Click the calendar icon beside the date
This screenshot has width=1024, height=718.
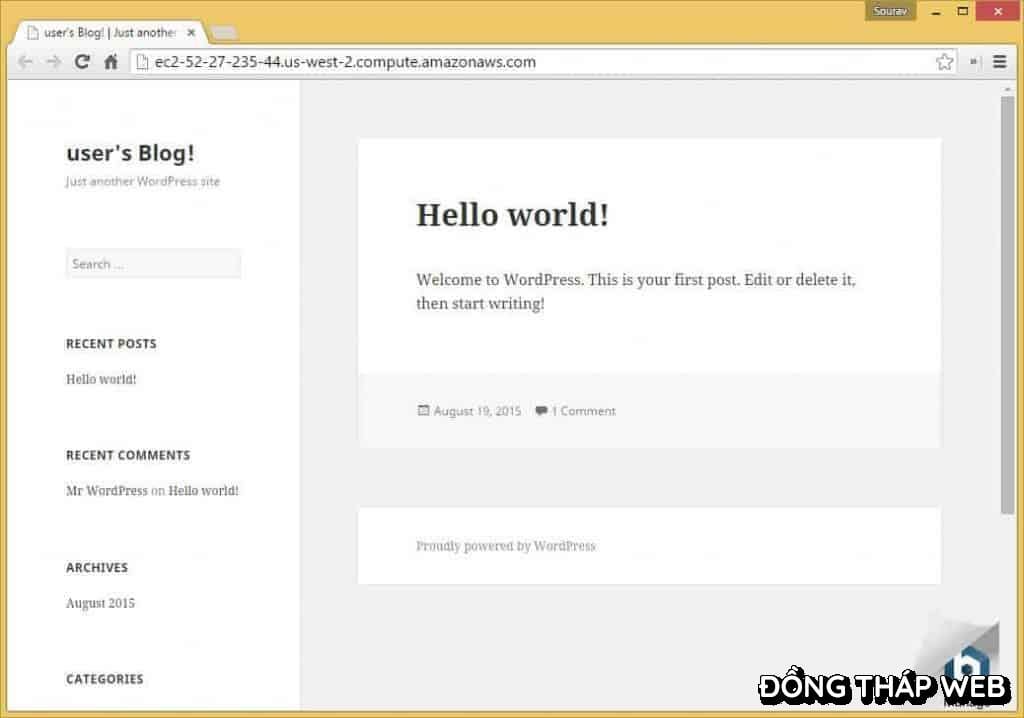[x=423, y=410]
